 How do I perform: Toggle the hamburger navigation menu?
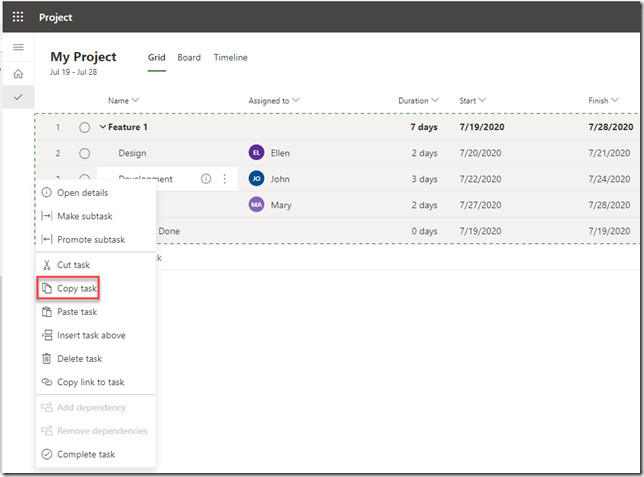pos(18,48)
